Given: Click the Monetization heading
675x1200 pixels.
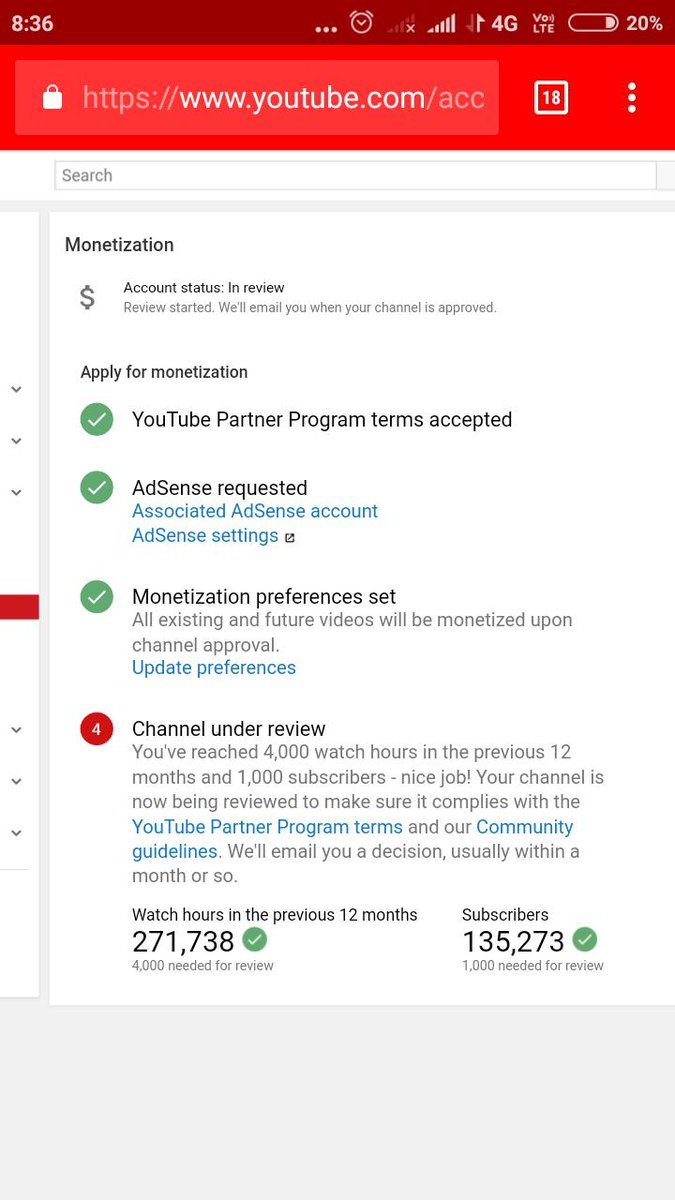Looking at the screenshot, I should pos(119,245).
